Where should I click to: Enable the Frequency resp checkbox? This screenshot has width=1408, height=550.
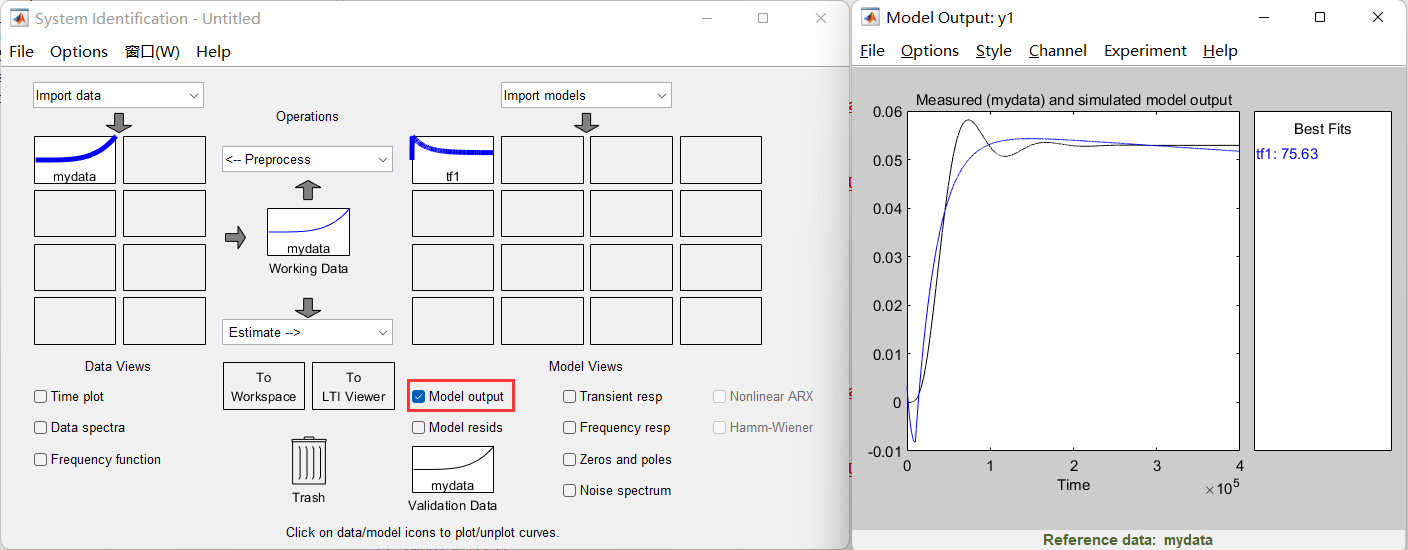pyautogui.click(x=569, y=427)
